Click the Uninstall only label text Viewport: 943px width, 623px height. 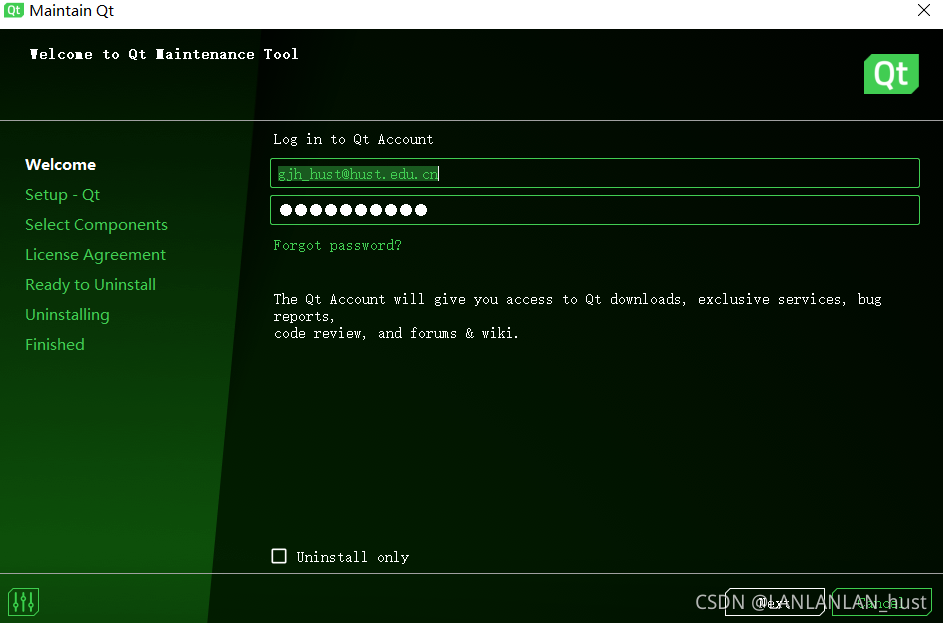click(352, 557)
